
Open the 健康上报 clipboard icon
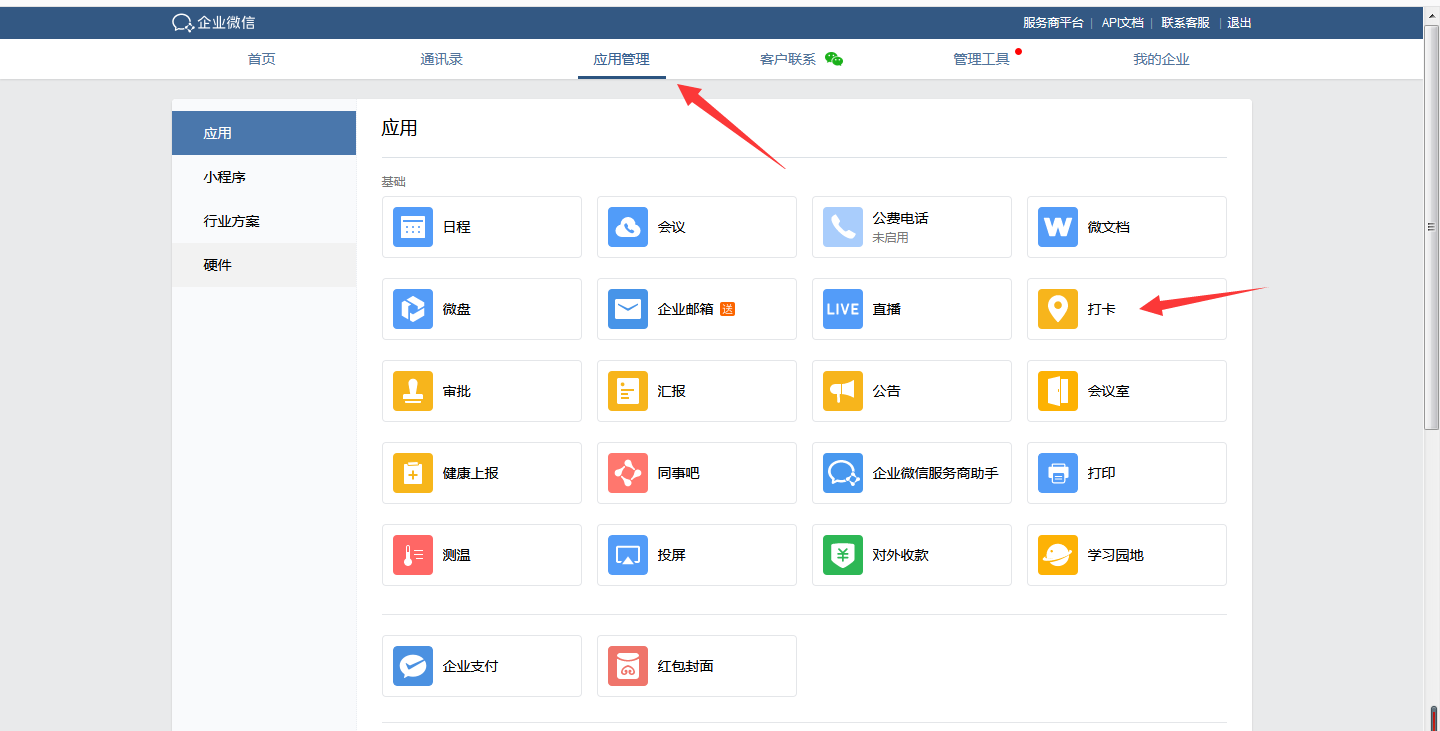tap(413, 473)
